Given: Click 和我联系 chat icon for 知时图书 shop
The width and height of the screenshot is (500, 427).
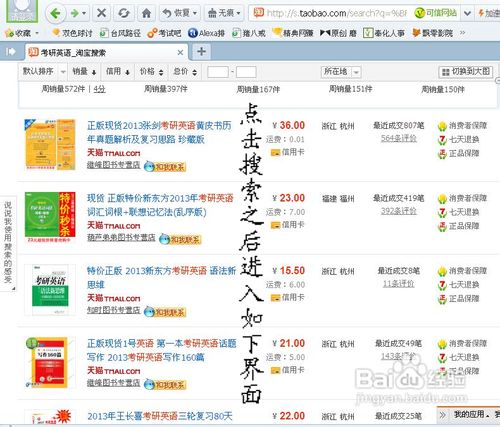Looking at the screenshot, I should [x=165, y=312].
